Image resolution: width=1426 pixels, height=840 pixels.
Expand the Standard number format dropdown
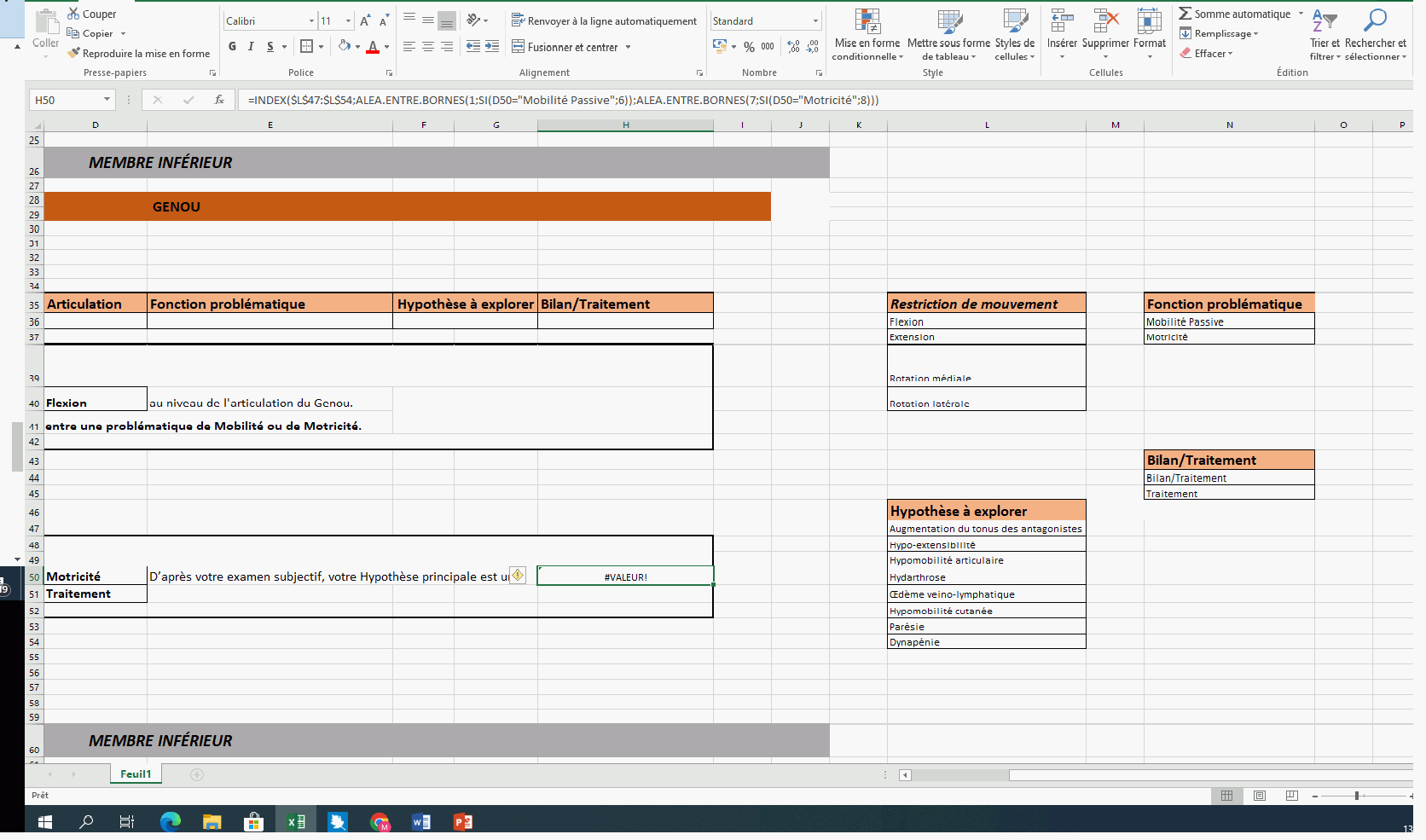pyautogui.click(x=815, y=20)
